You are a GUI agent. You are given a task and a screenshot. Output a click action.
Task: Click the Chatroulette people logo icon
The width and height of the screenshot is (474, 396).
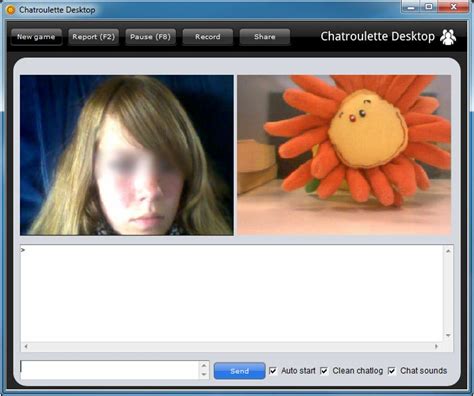pyautogui.click(x=448, y=37)
